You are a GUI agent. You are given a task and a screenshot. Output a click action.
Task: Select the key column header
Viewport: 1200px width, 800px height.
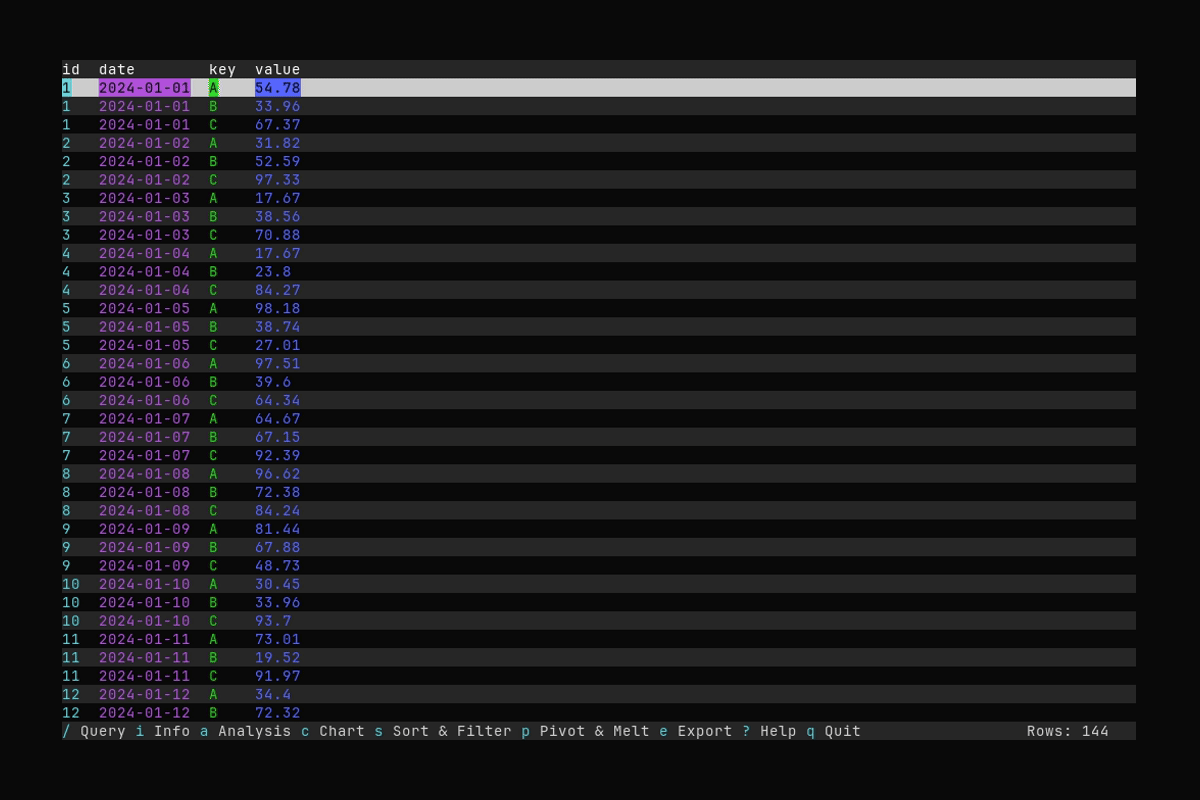(x=222, y=69)
